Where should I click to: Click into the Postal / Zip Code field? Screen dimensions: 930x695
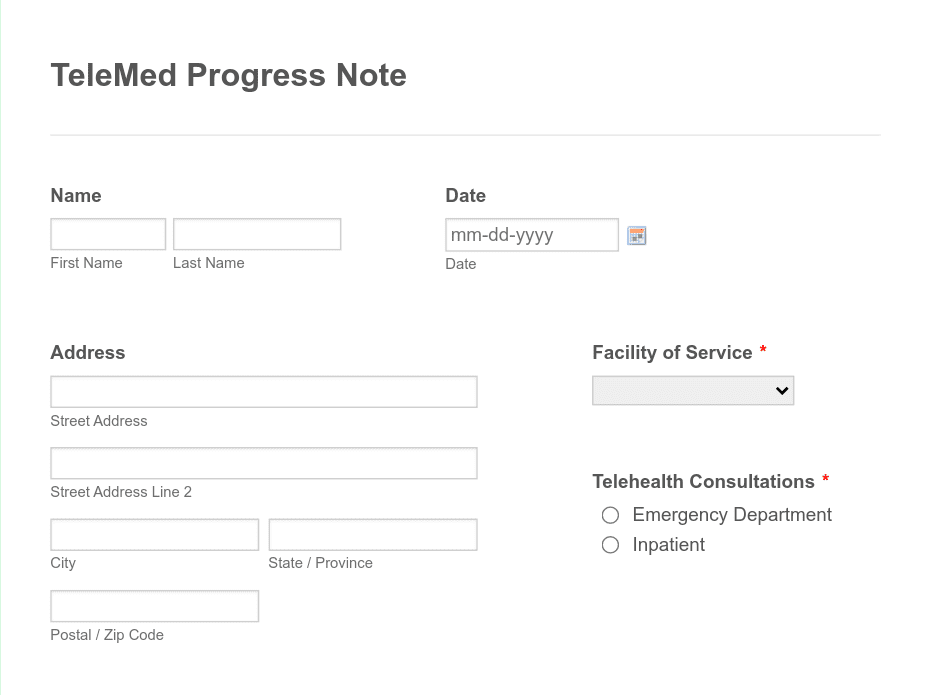(x=154, y=605)
